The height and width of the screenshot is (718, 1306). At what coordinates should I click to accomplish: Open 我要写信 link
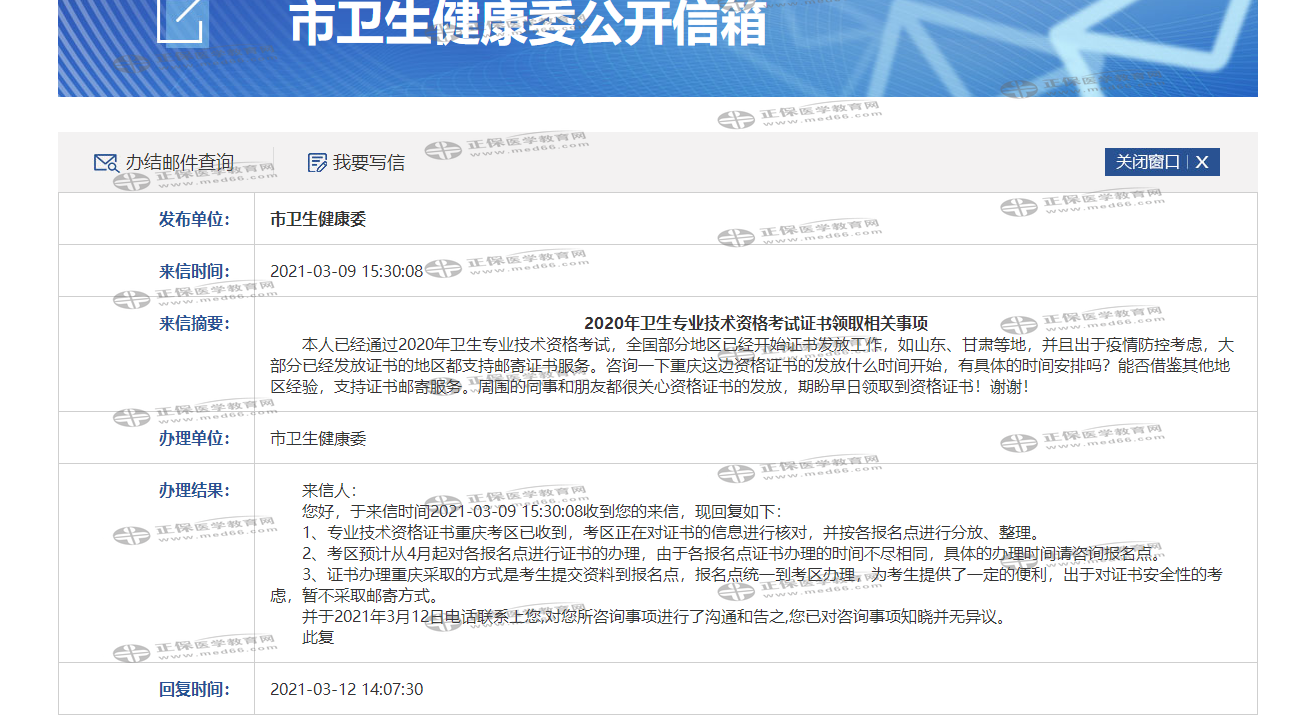point(369,163)
